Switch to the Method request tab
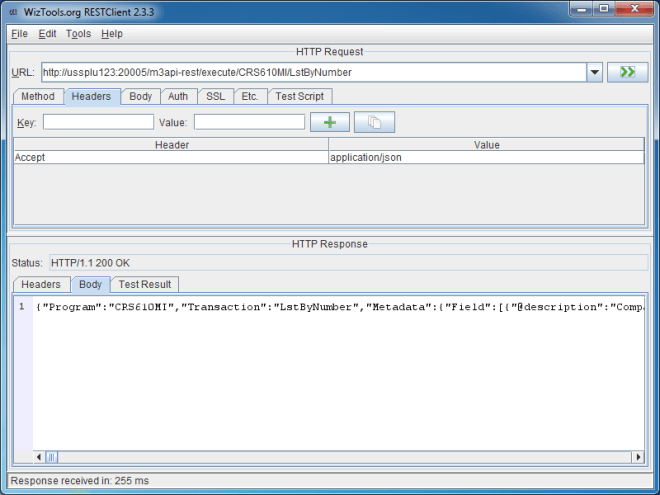This screenshot has height=495, width=660. (x=38, y=97)
